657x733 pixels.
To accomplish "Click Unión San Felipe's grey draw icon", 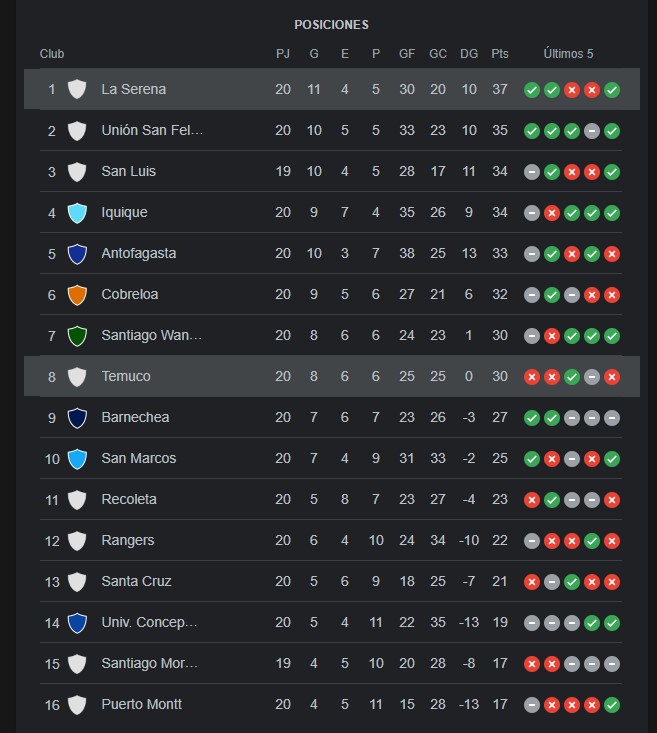I will pos(592,131).
